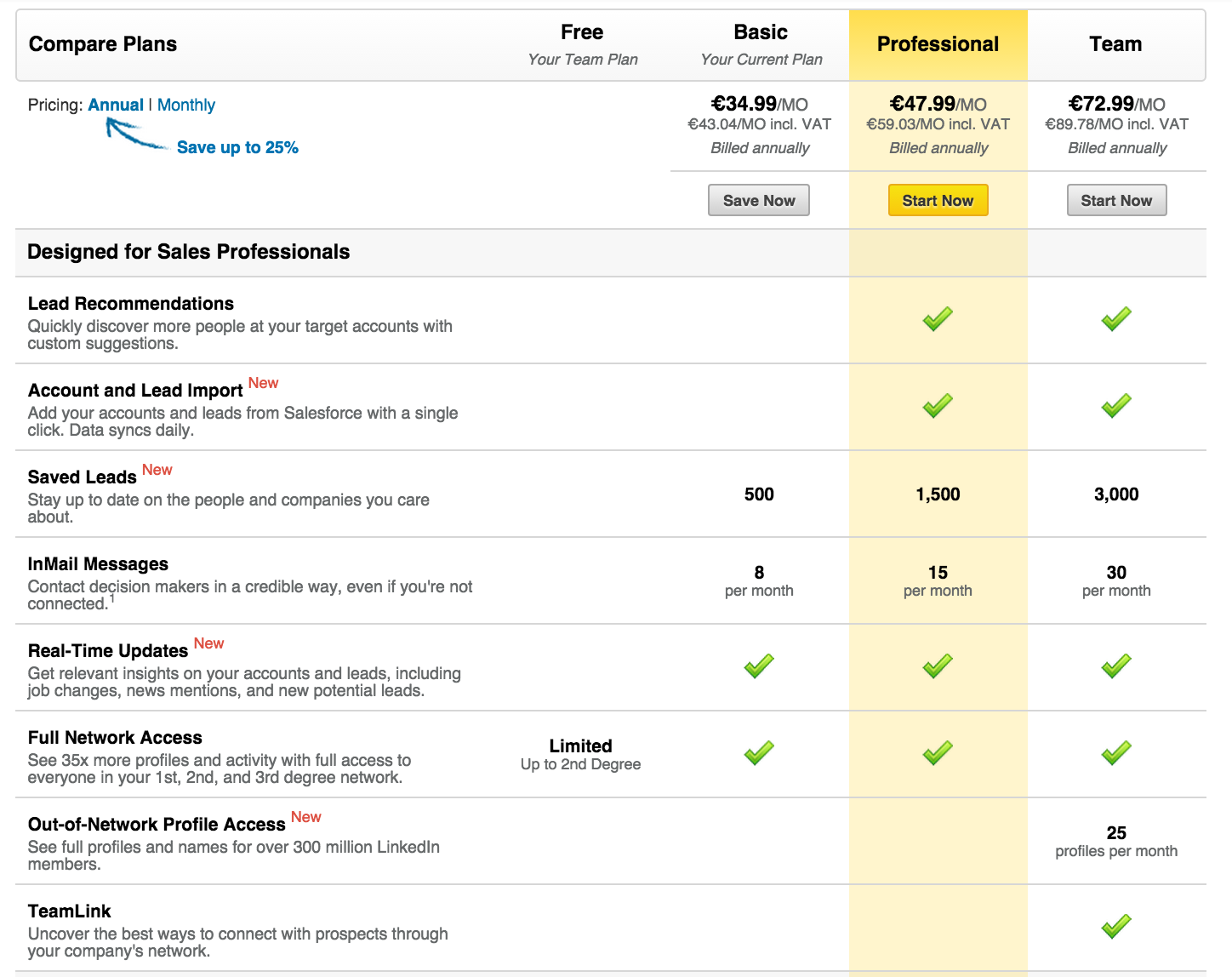Viewport: 1232px width, 977px height.
Task: Select the Free plan column header
Action: coord(582,32)
